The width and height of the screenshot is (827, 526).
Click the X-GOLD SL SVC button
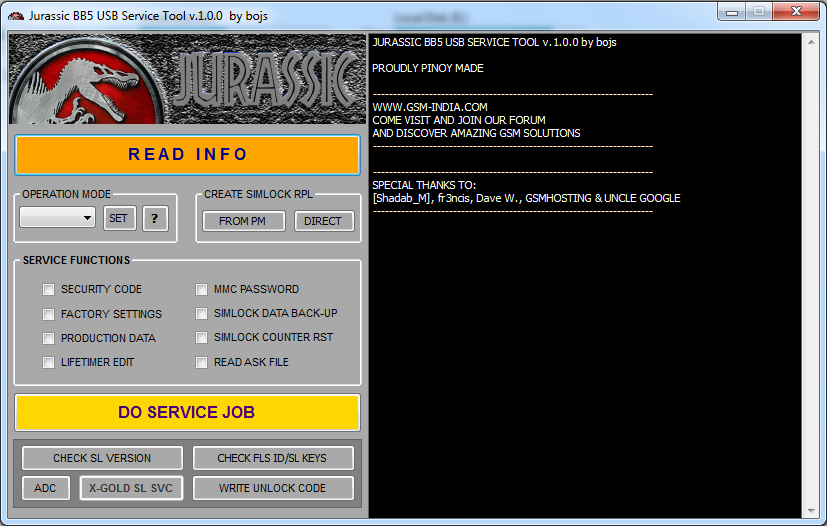tap(131, 488)
